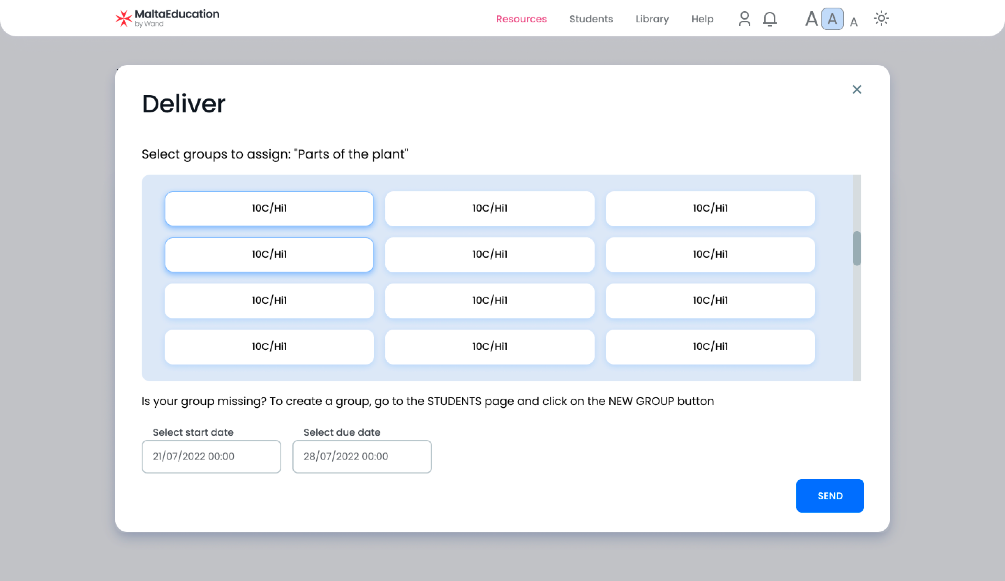Open the Select start date picker
This screenshot has width=1005, height=581.
coord(211,457)
